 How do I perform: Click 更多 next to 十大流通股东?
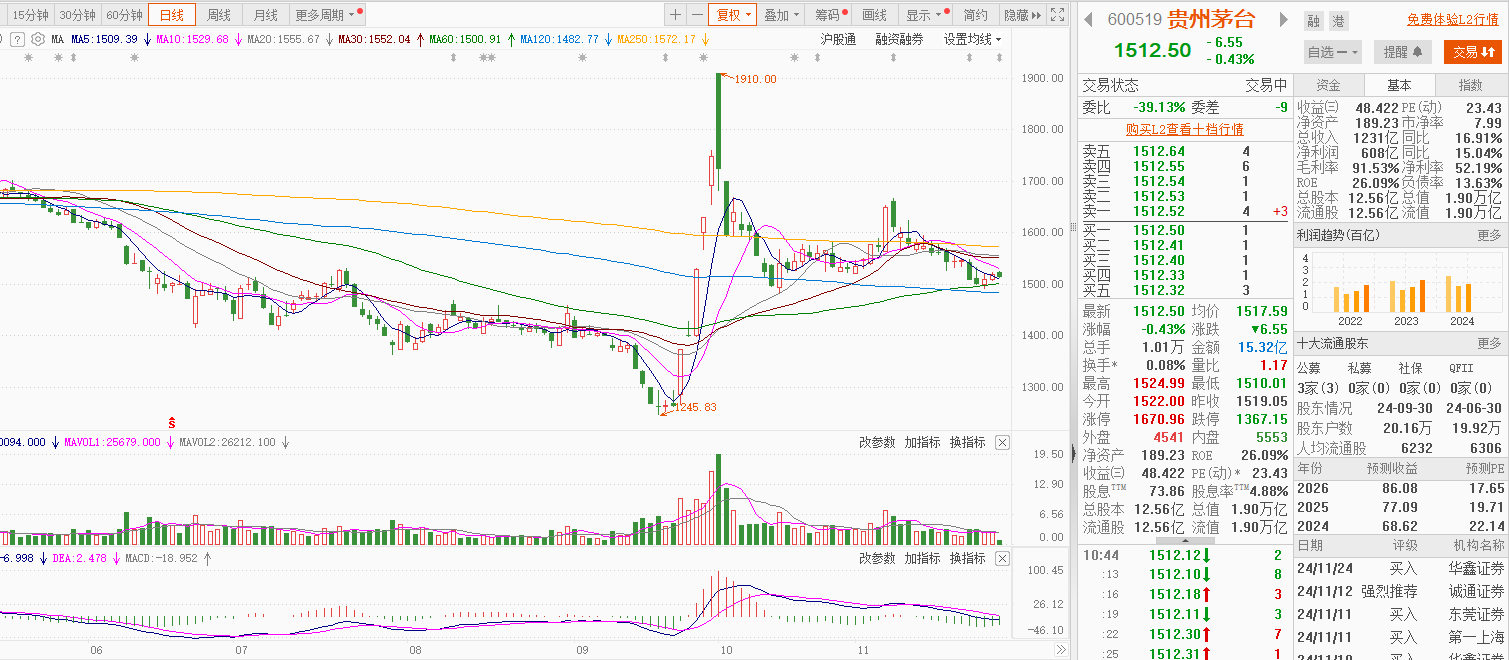(1489, 343)
